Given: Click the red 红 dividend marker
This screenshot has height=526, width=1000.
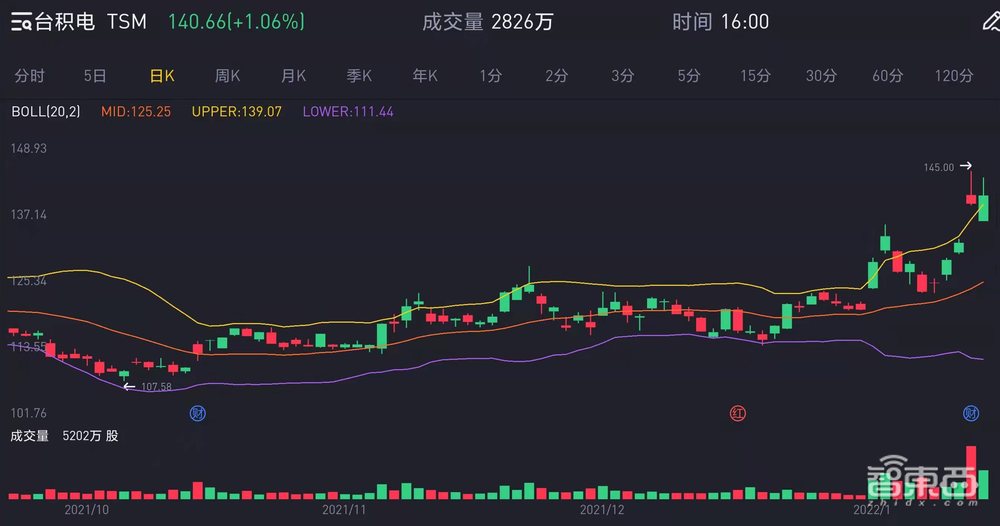Looking at the screenshot, I should (x=737, y=412).
